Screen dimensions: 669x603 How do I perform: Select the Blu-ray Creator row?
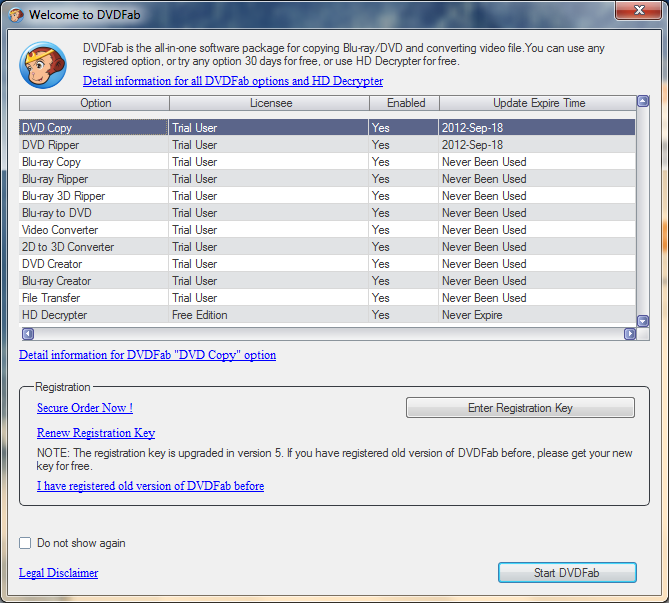coord(327,281)
